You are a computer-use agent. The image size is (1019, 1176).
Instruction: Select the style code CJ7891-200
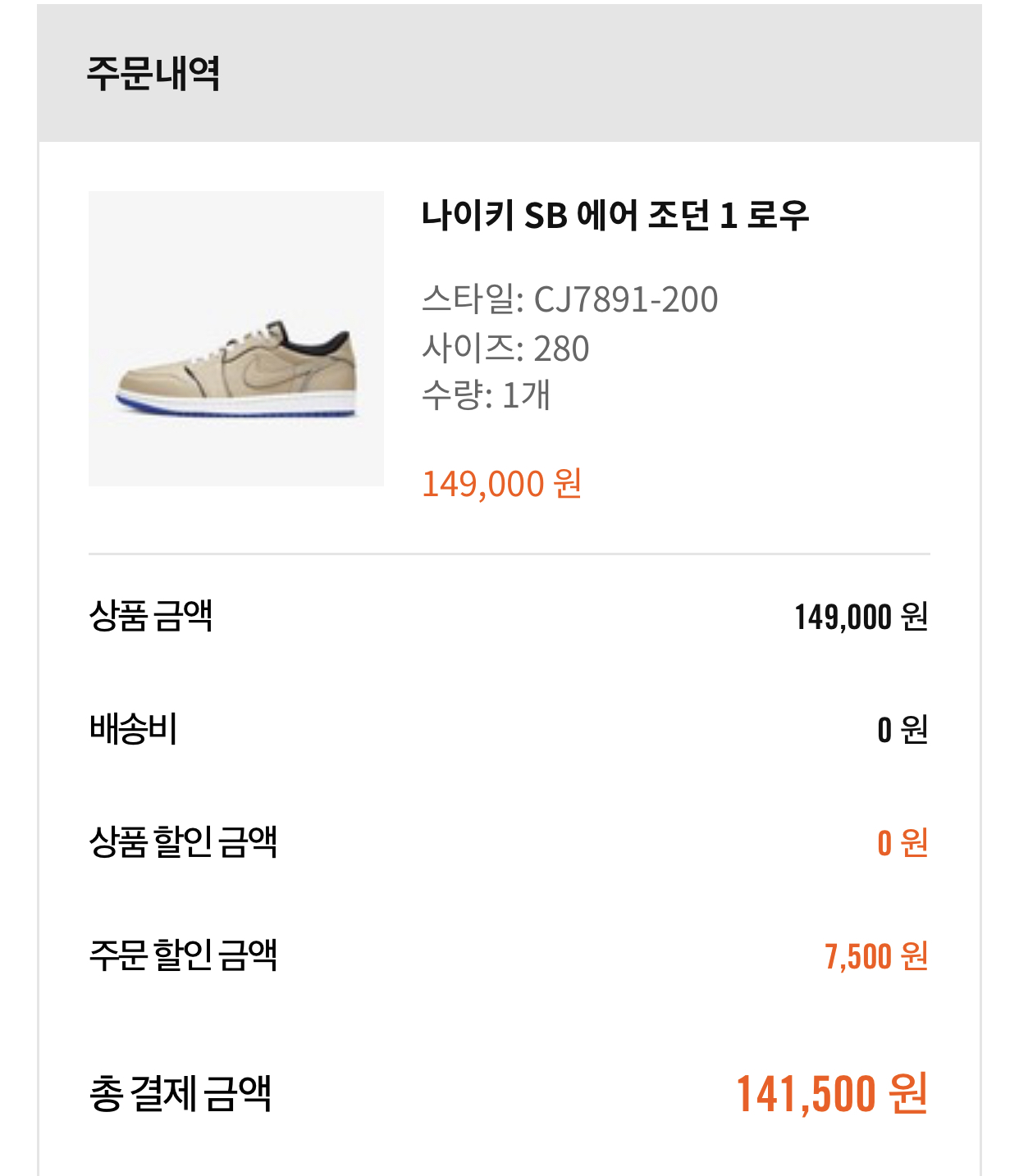[626, 299]
